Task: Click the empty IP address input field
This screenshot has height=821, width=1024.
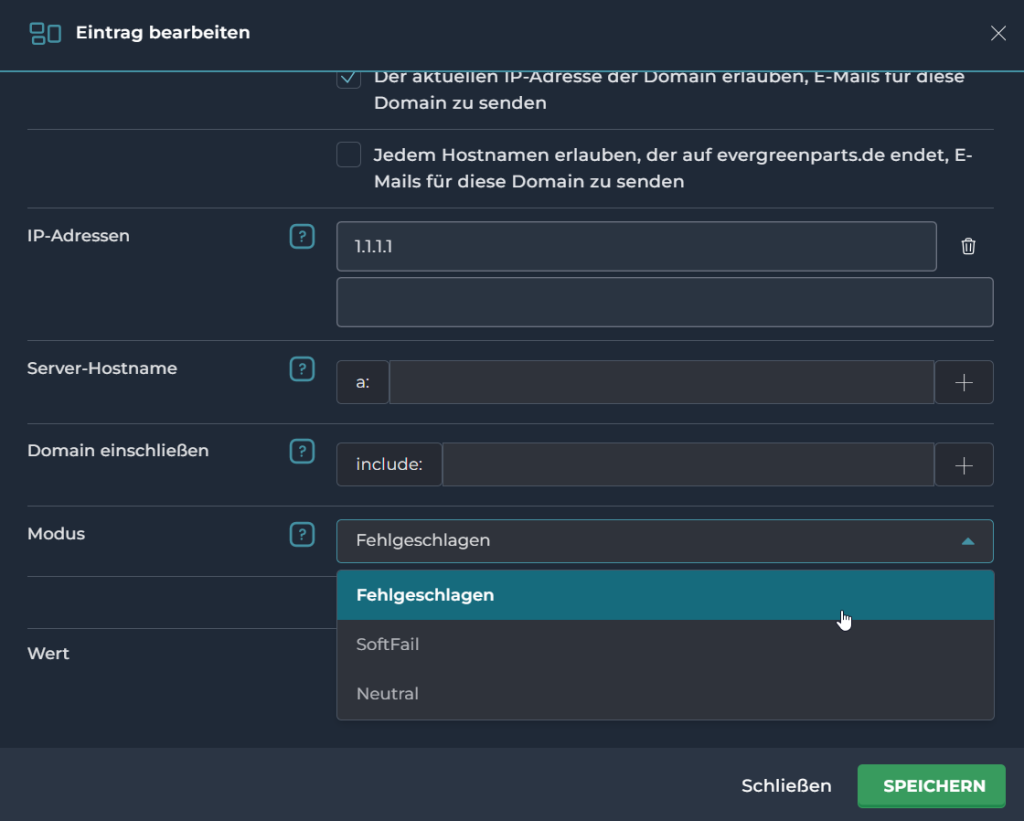Action: coord(664,302)
